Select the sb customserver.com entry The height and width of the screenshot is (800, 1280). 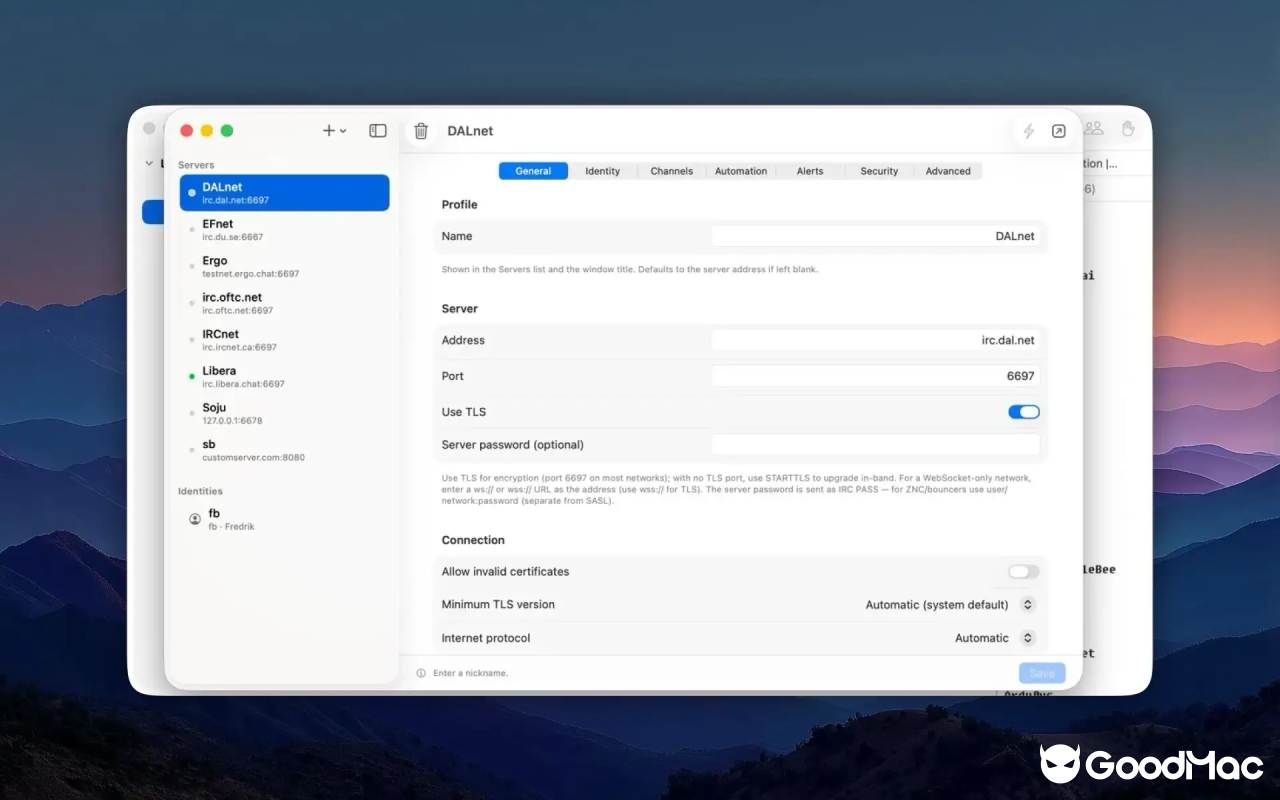click(x=285, y=450)
